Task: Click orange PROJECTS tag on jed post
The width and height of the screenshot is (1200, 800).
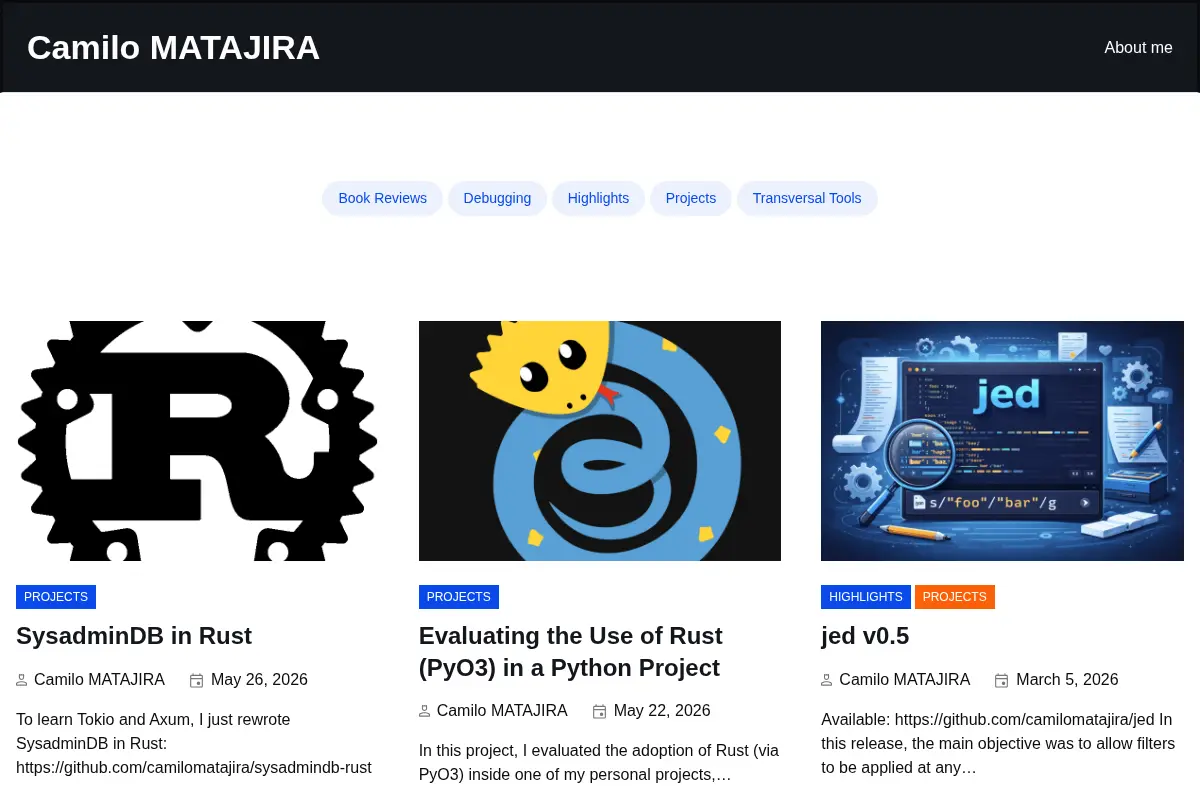Action: tap(955, 597)
